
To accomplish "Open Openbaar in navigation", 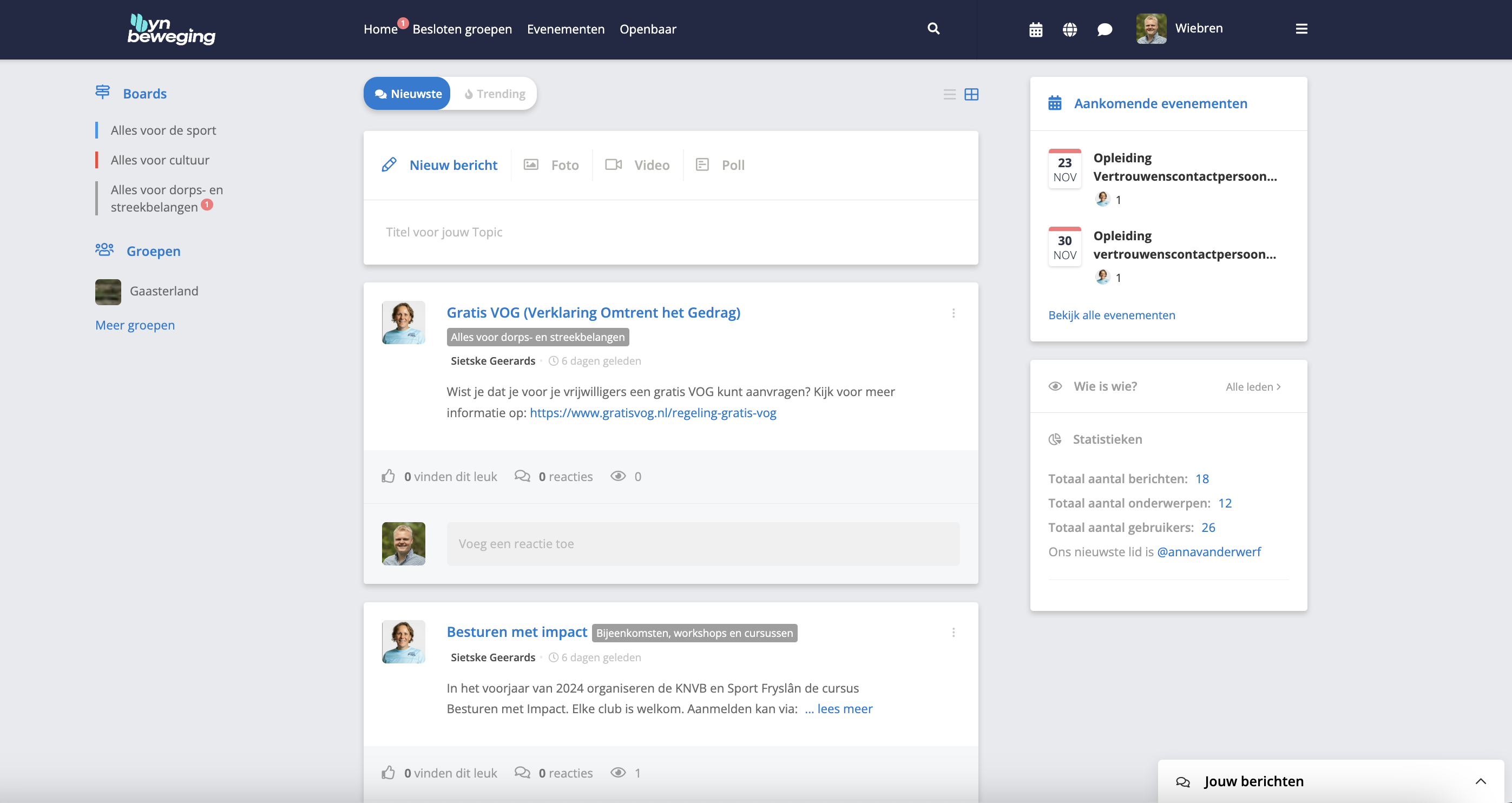I will (648, 29).
